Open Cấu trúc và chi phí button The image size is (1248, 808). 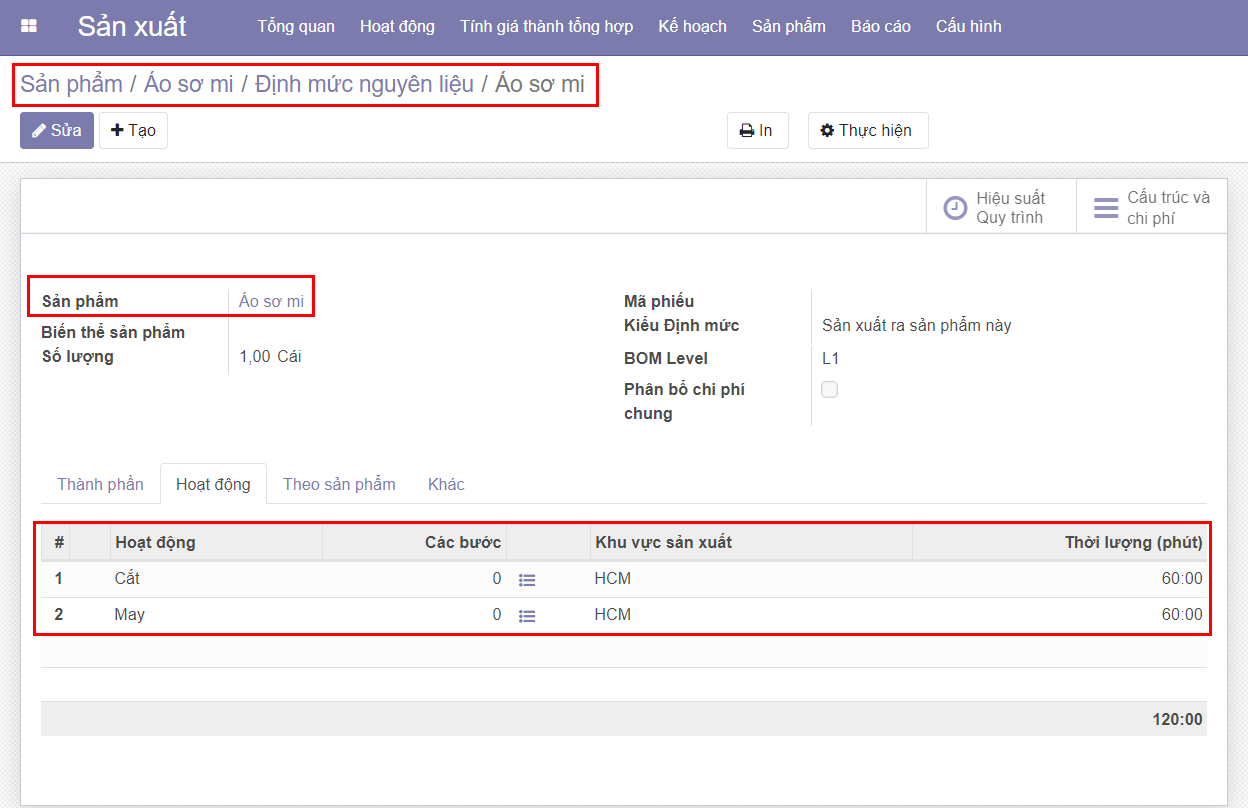click(1151, 208)
